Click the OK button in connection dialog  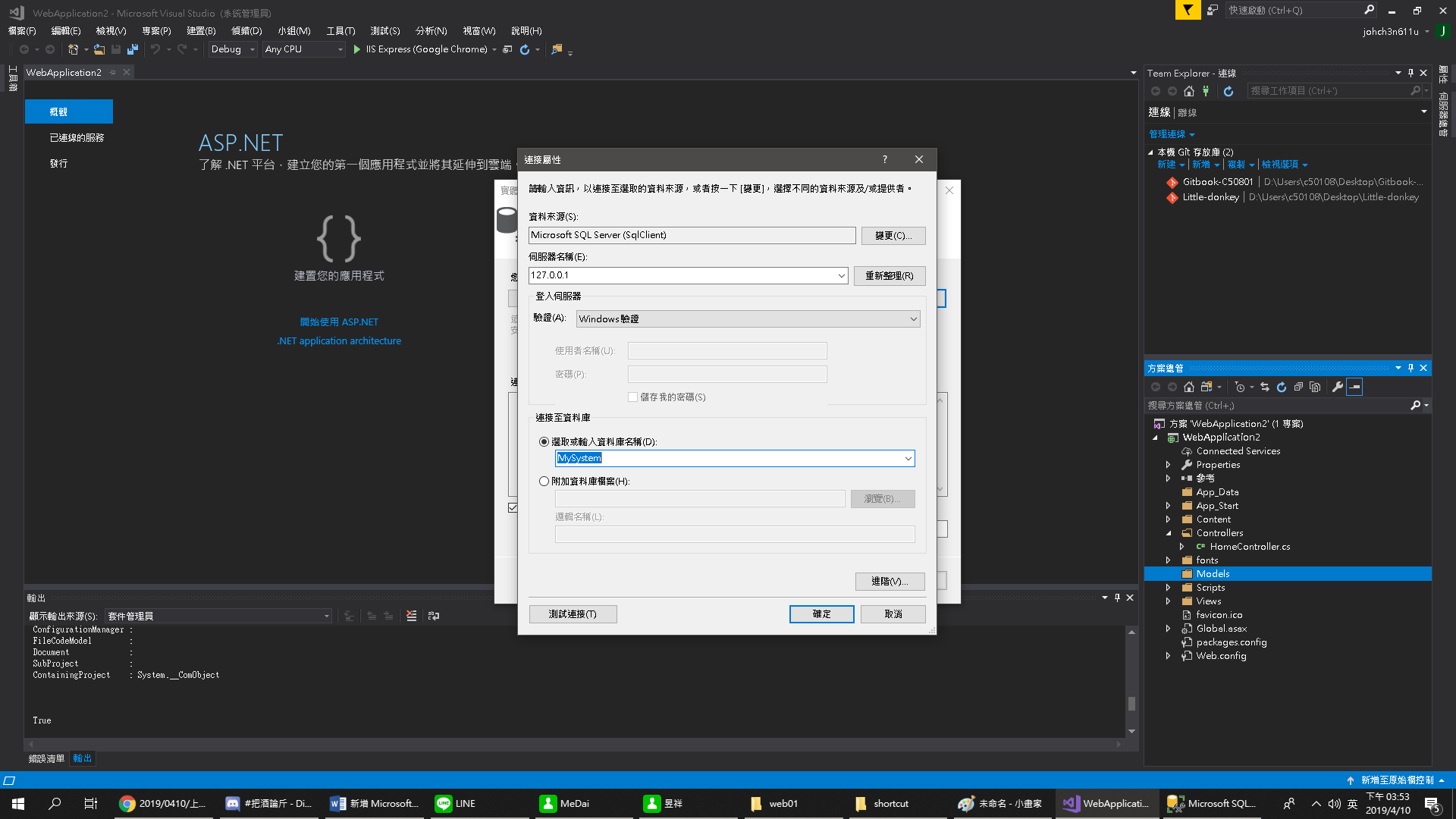[821, 614]
